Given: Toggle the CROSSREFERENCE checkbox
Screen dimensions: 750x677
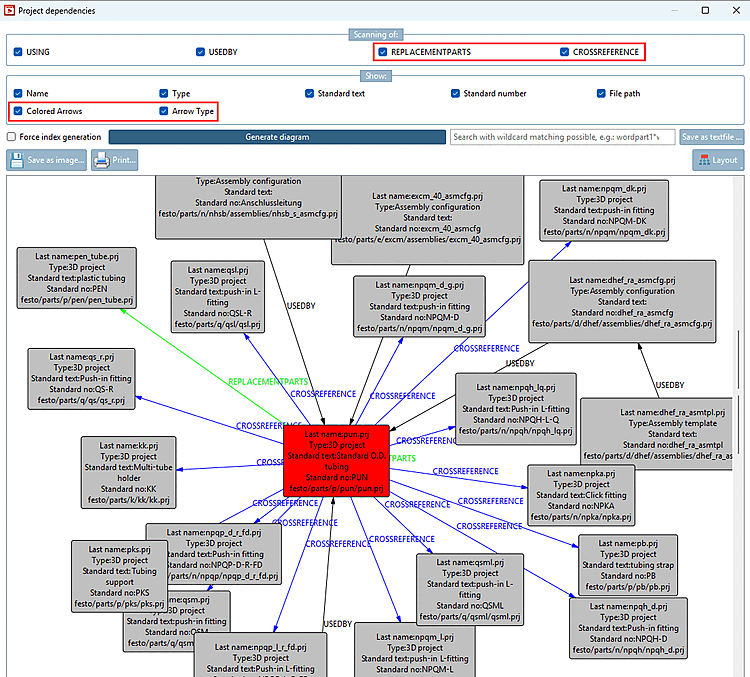Looking at the screenshot, I should pos(564,52).
